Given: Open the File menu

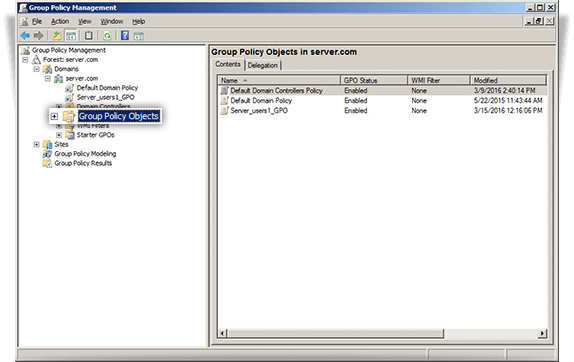Looking at the screenshot, I should [x=37, y=22].
